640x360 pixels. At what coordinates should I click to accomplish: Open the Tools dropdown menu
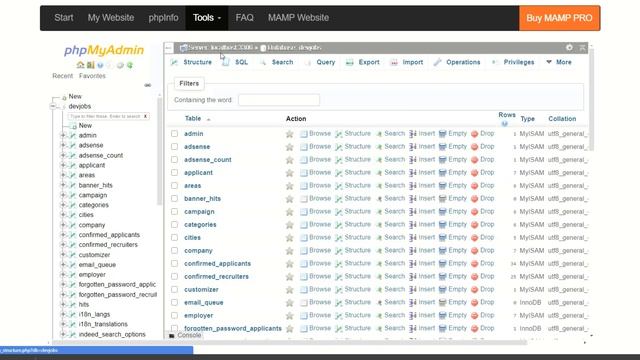(x=207, y=18)
